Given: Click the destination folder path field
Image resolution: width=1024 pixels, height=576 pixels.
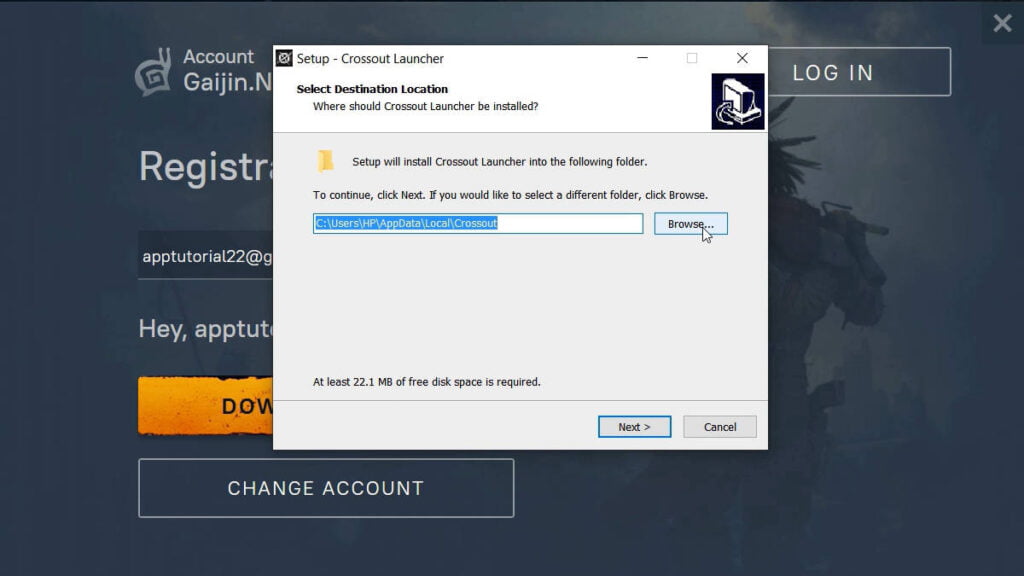Looking at the screenshot, I should [x=477, y=224].
